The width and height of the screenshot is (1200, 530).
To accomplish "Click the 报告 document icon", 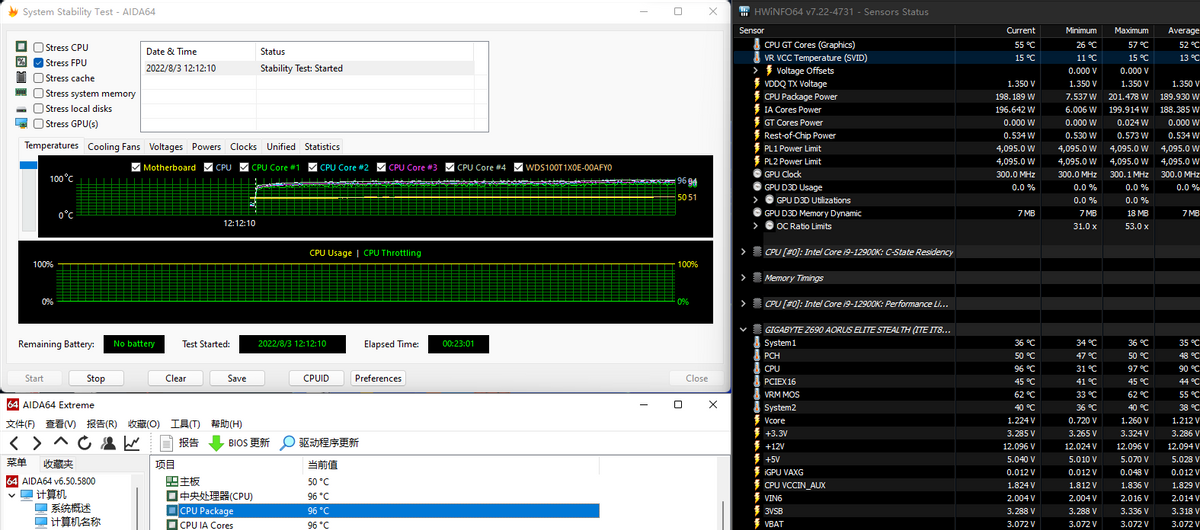I will (167, 443).
